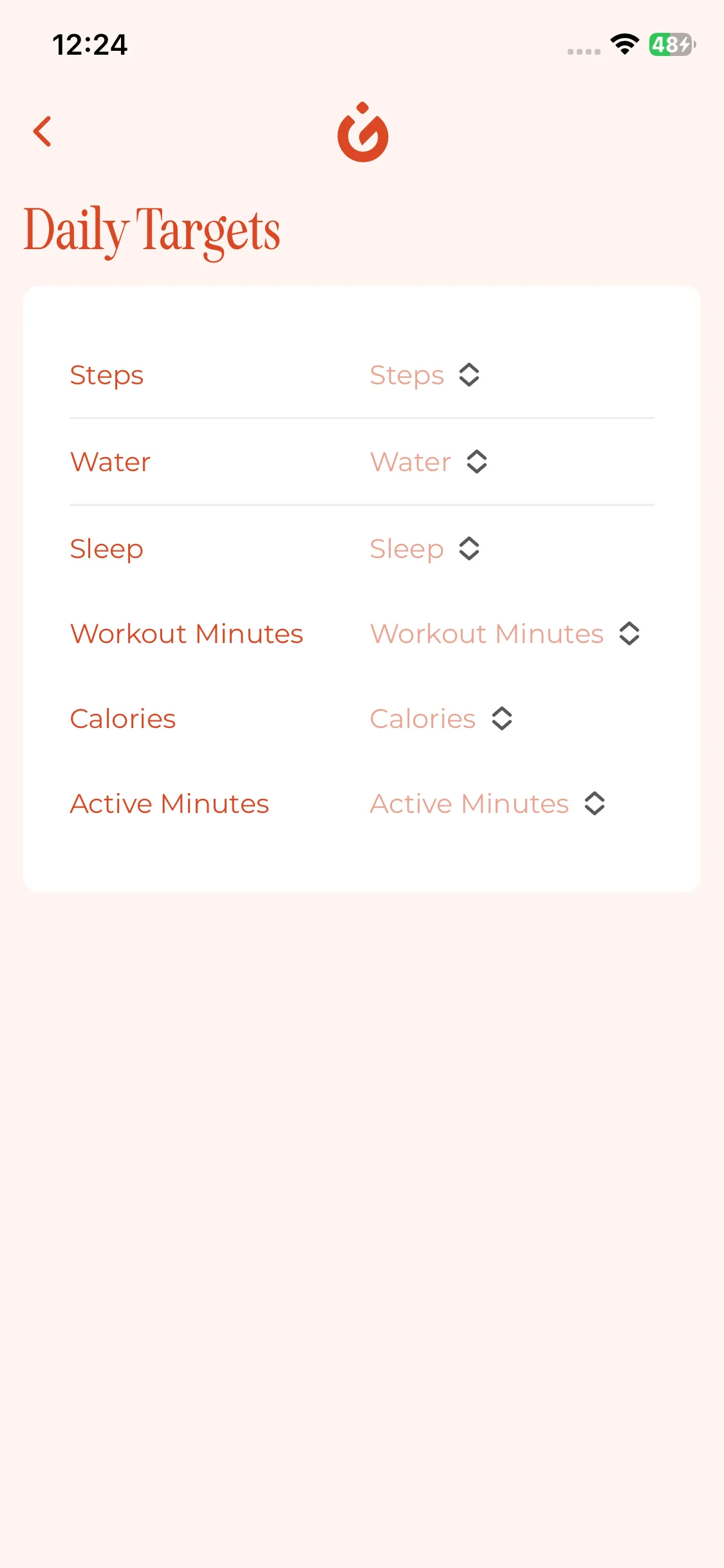Tap the orange app logo
This screenshot has height=1568, width=724.
tap(362, 133)
